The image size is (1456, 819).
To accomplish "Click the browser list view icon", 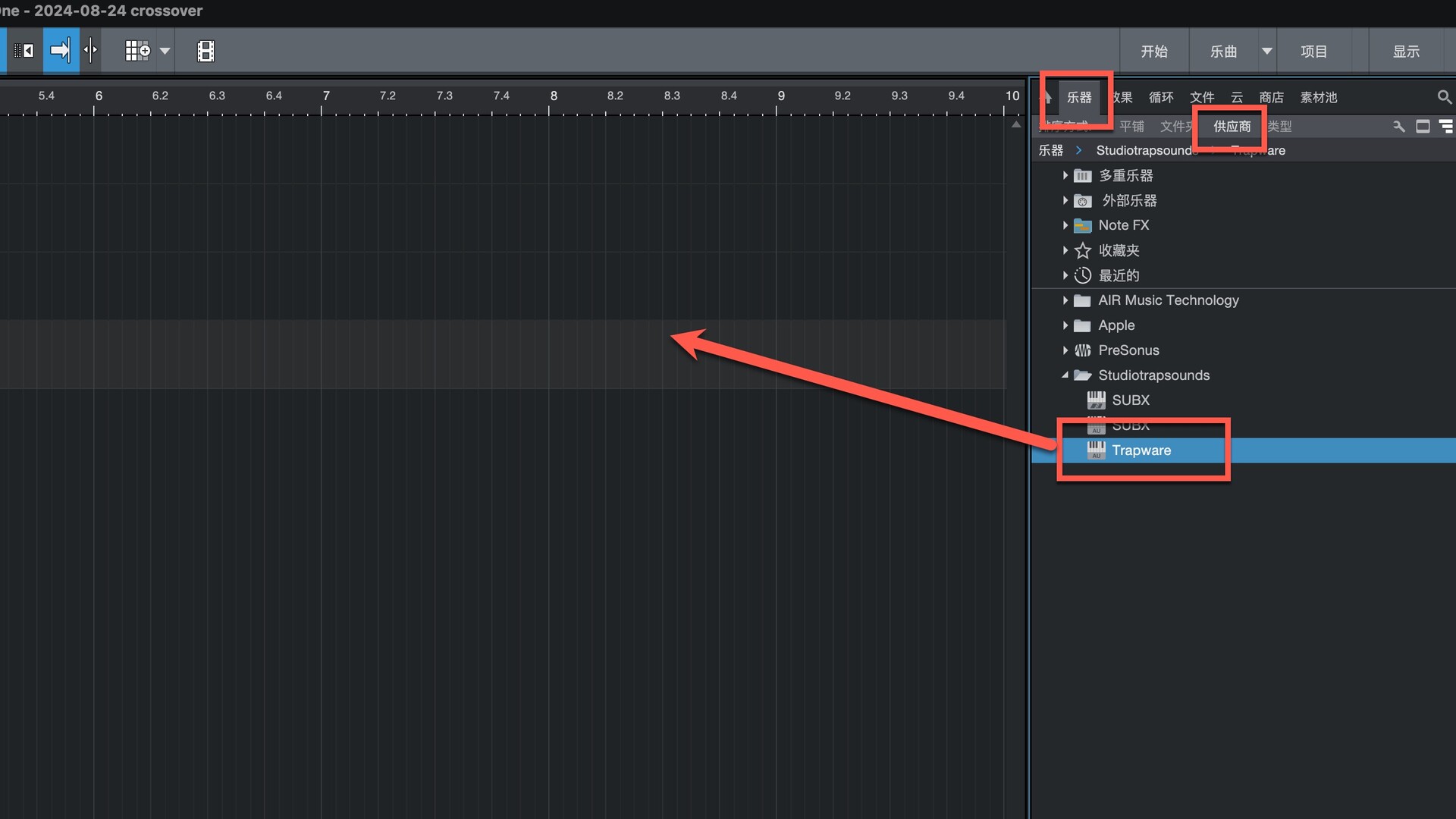I will tap(1446, 127).
